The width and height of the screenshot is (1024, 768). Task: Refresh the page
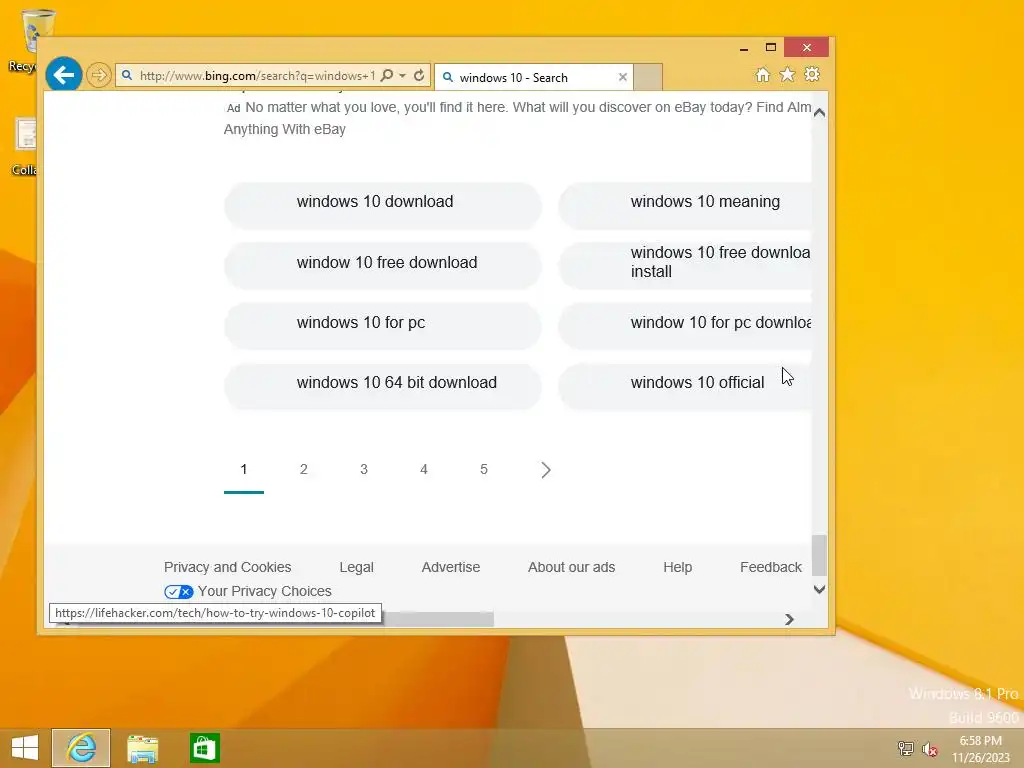click(419, 75)
